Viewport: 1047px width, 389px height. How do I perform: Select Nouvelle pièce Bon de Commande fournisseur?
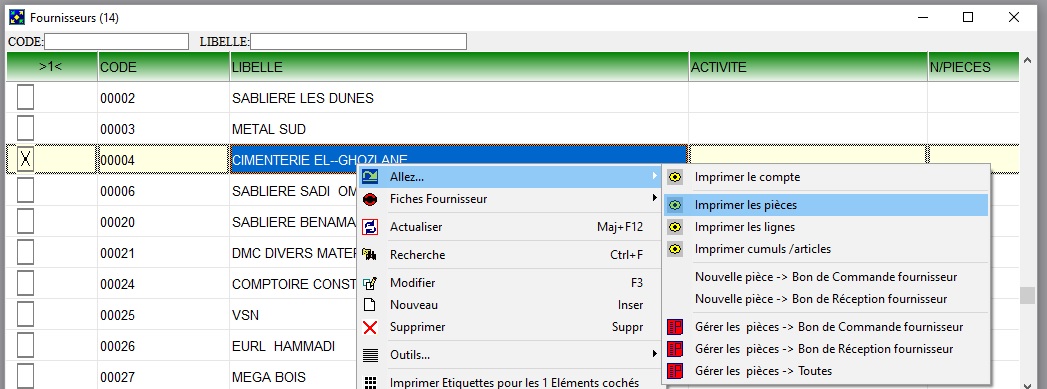click(825, 277)
